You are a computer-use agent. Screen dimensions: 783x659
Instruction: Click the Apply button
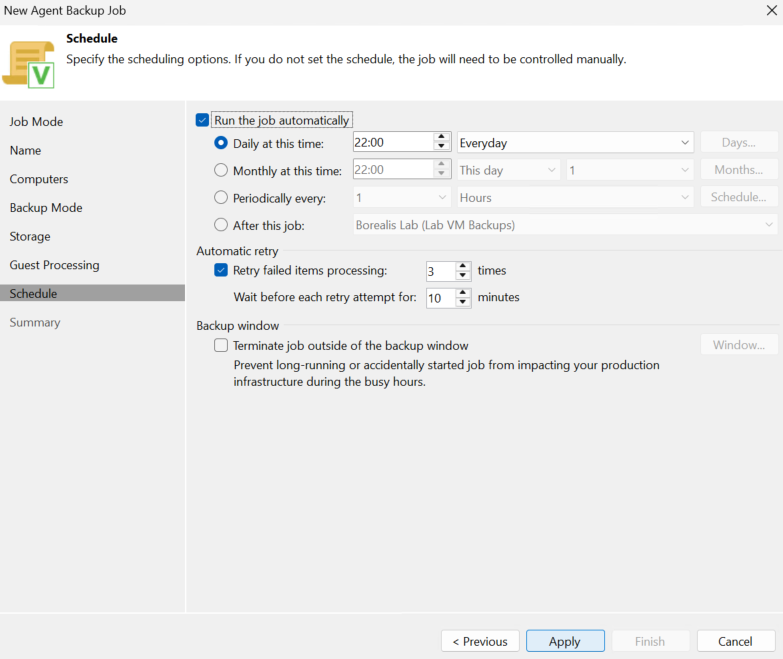(565, 641)
